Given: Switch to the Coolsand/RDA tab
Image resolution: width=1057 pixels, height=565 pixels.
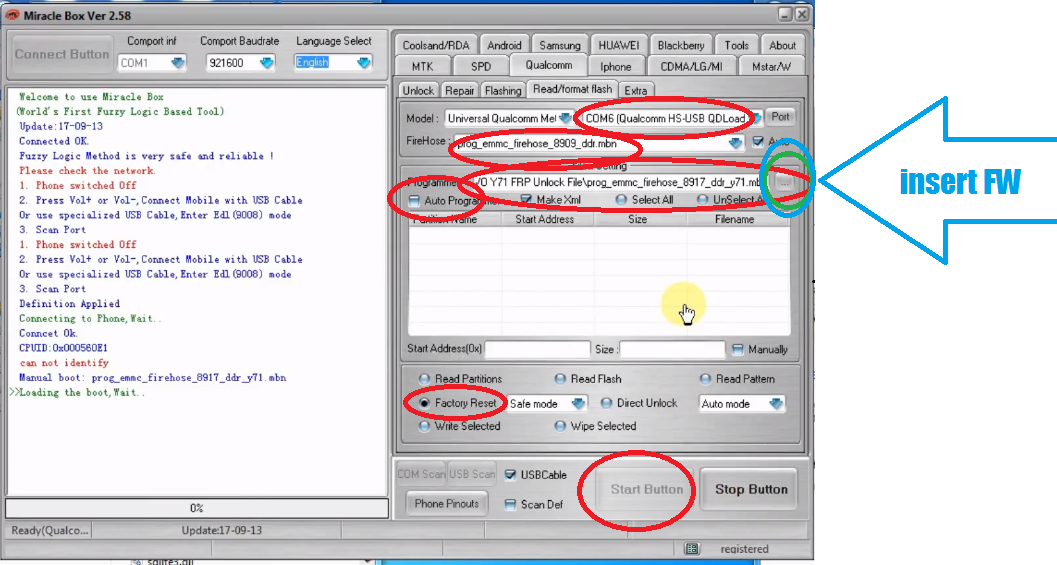Looking at the screenshot, I should 435,45.
